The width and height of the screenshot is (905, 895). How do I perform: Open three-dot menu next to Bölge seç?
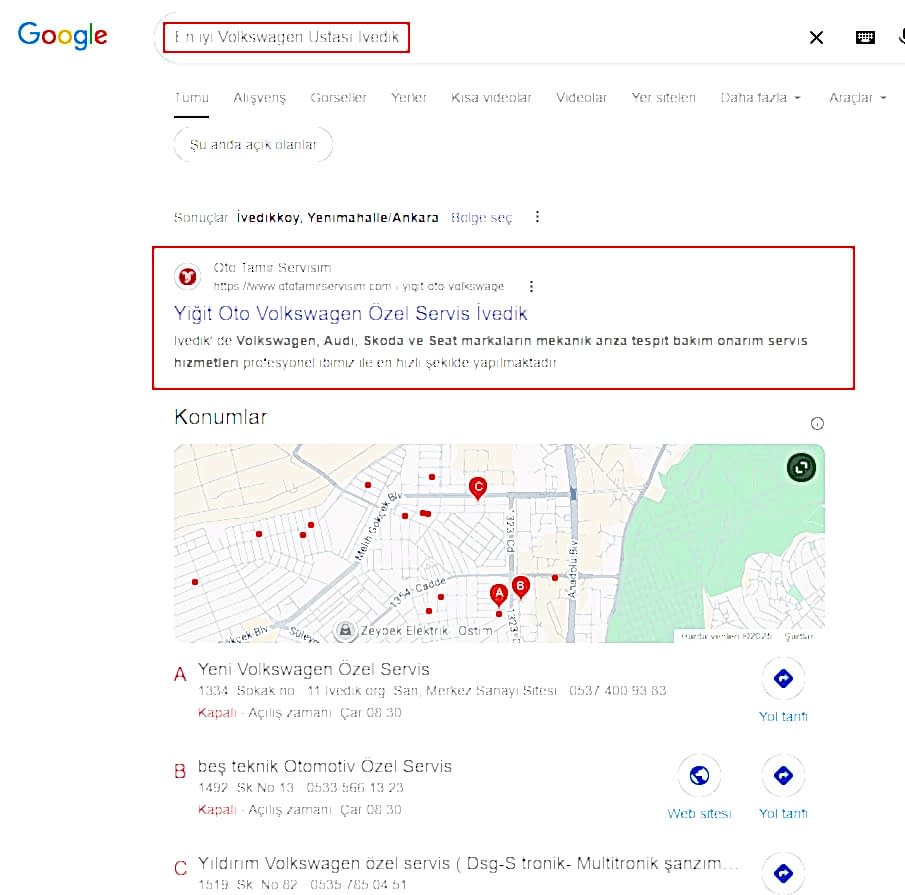click(537, 217)
